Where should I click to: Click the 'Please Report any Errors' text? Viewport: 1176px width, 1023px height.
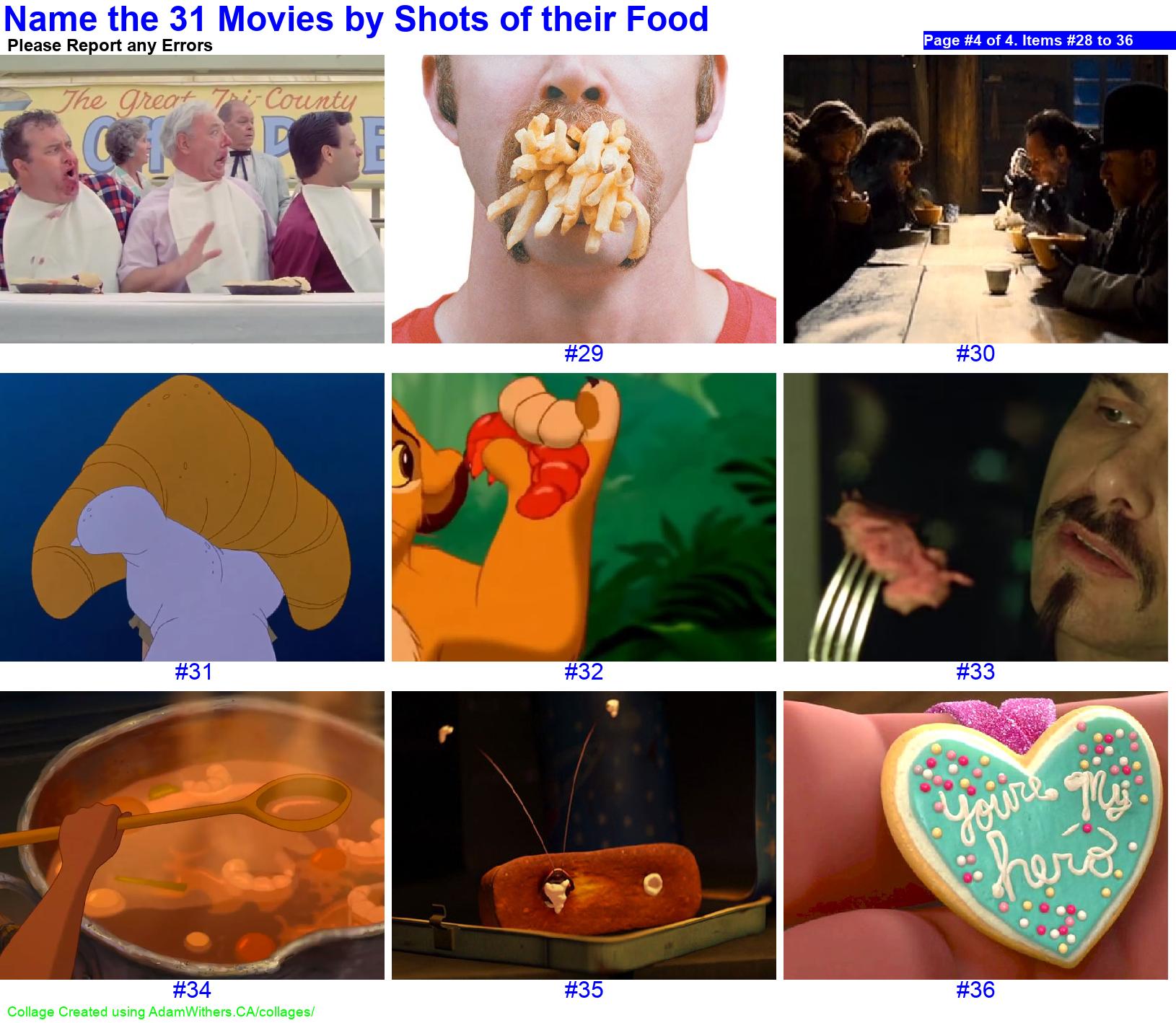110,46
